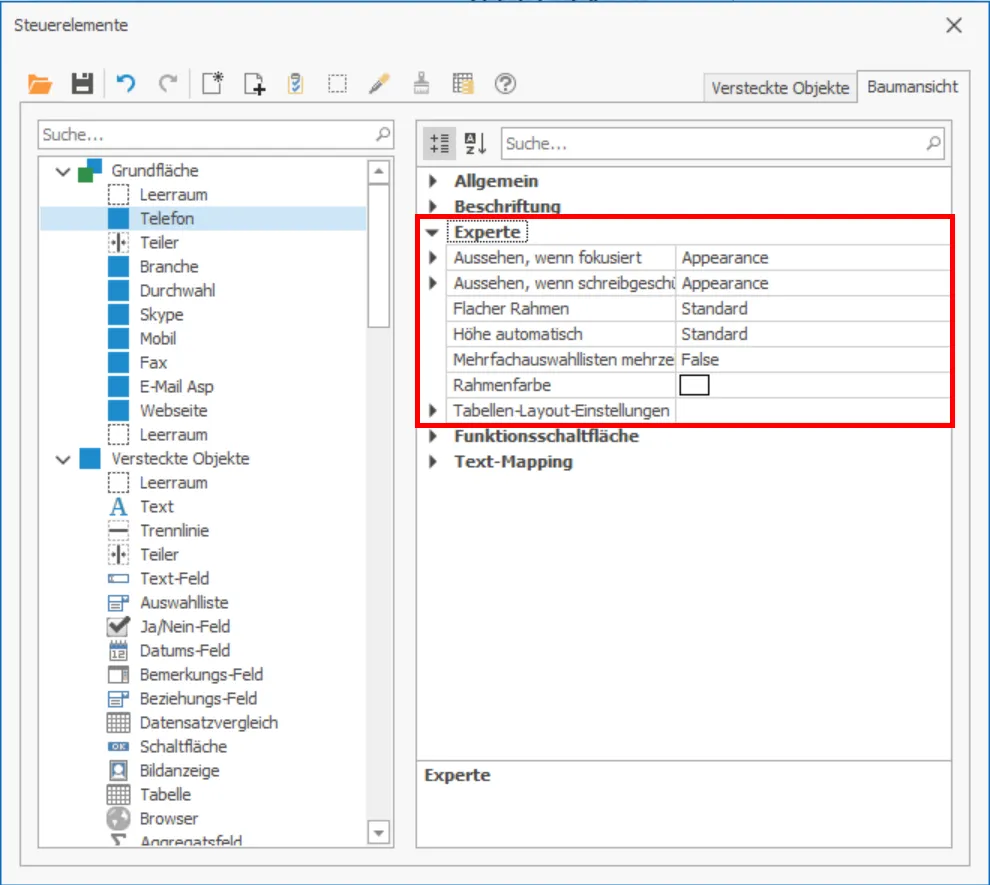
Task: Click the calendar icon of Datums-Feld
Action: pyautogui.click(x=118, y=650)
